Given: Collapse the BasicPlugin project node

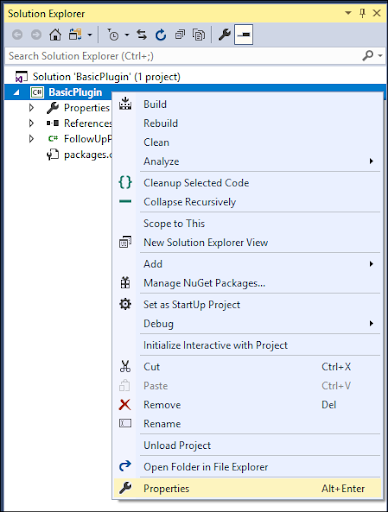Looking at the screenshot, I should point(16,93).
